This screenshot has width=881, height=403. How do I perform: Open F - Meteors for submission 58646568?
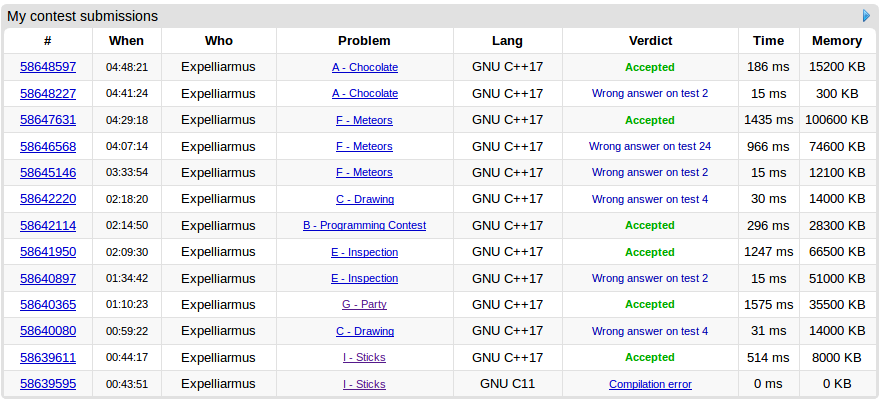[364, 146]
